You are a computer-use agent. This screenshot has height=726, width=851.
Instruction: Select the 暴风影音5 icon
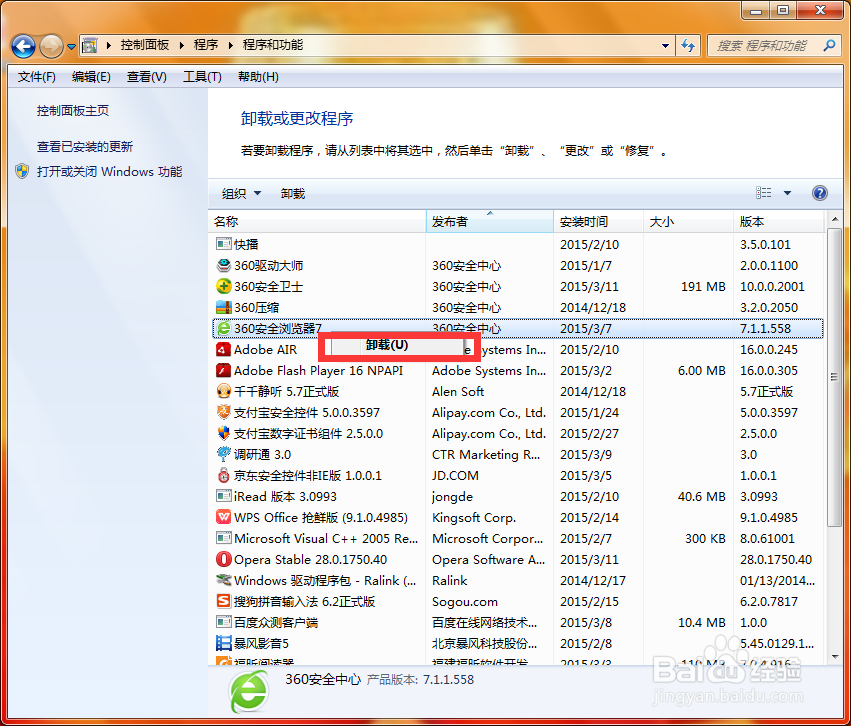[223, 644]
